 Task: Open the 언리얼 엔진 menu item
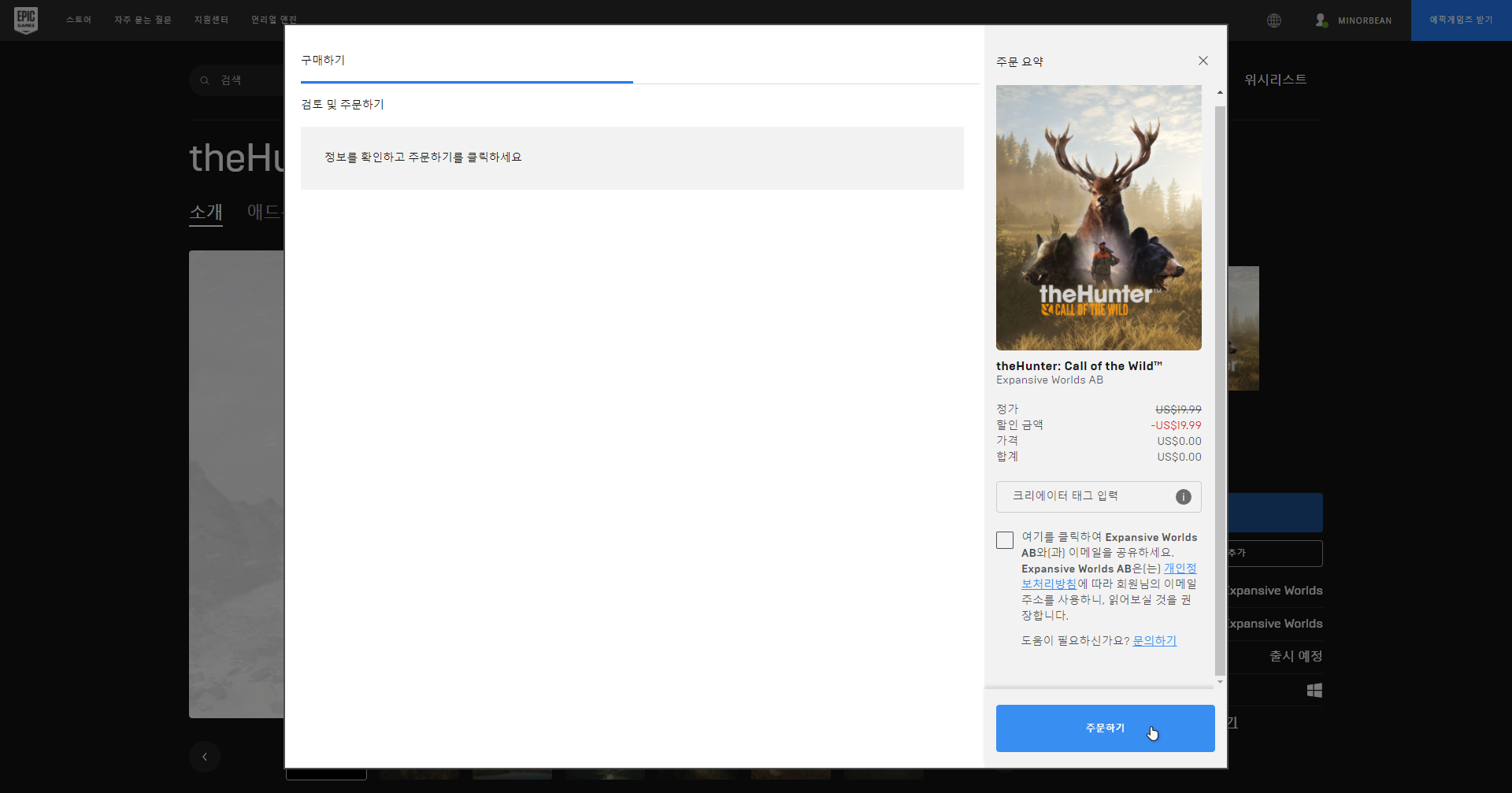click(274, 20)
